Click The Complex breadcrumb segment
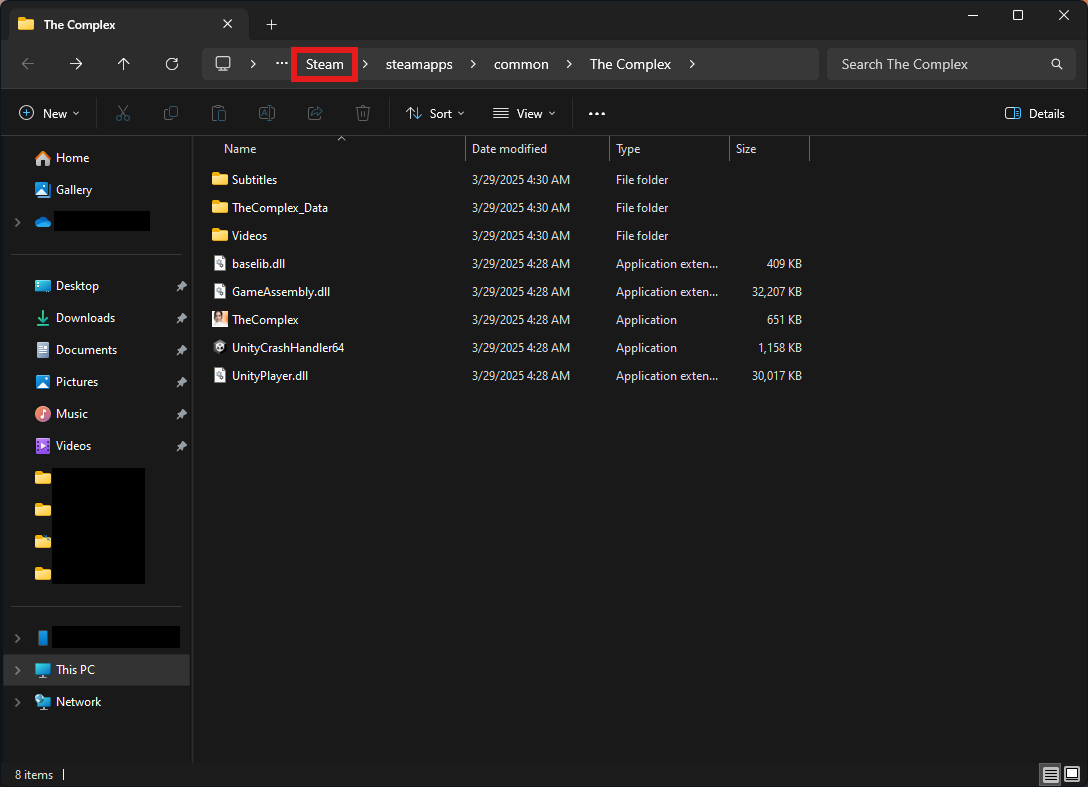The width and height of the screenshot is (1088, 787). (630, 64)
